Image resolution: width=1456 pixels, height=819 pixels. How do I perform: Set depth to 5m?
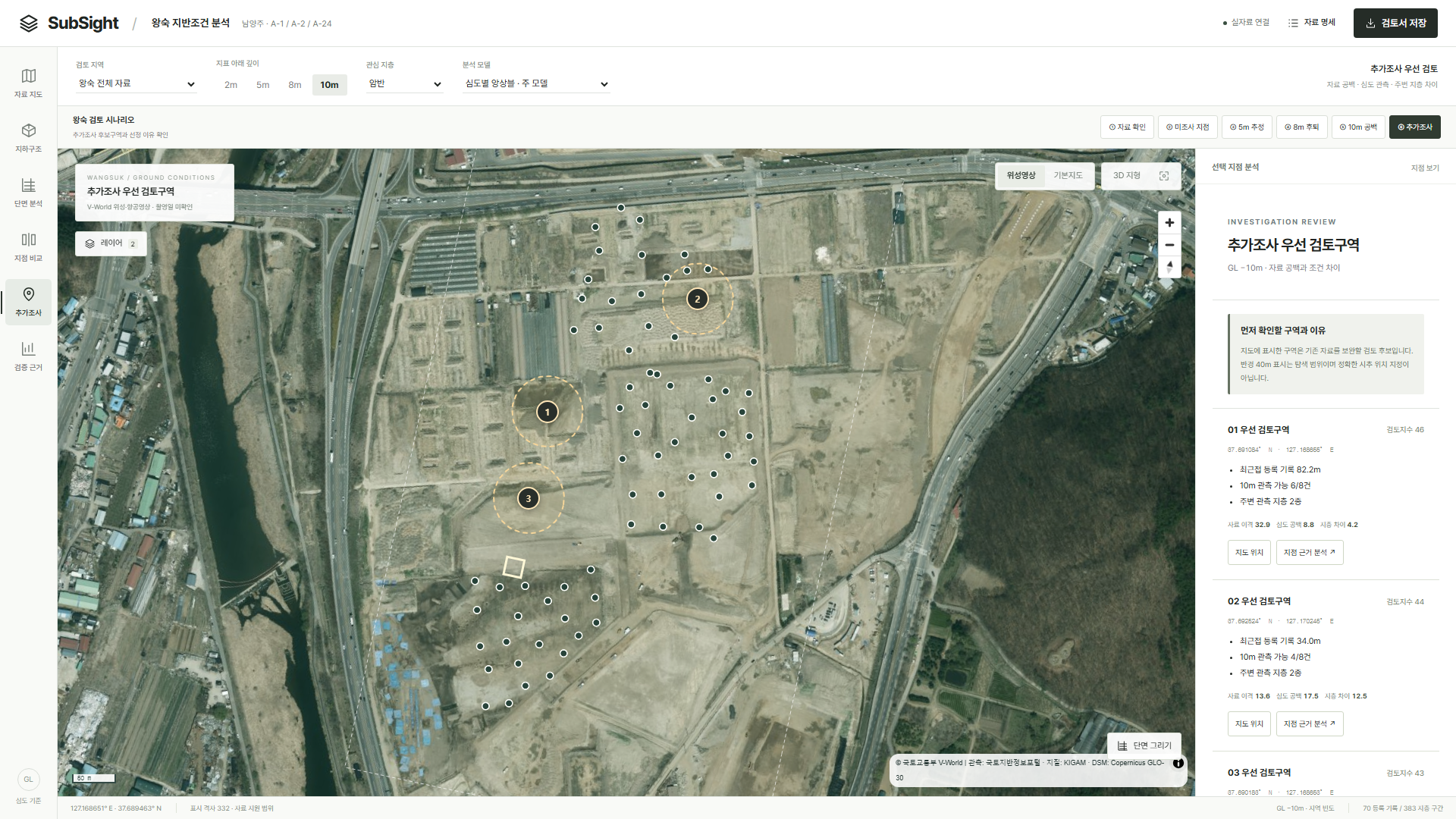click(262, 85)
